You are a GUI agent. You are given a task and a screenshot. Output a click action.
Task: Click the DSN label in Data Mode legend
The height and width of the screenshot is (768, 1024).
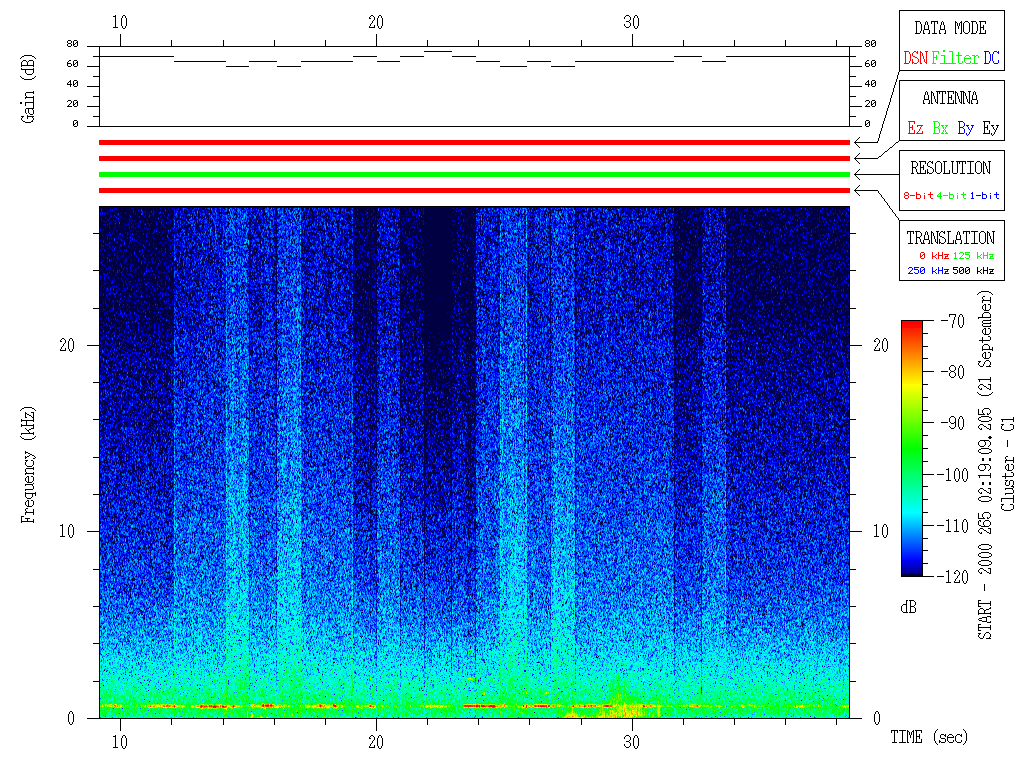coord(915,59)
